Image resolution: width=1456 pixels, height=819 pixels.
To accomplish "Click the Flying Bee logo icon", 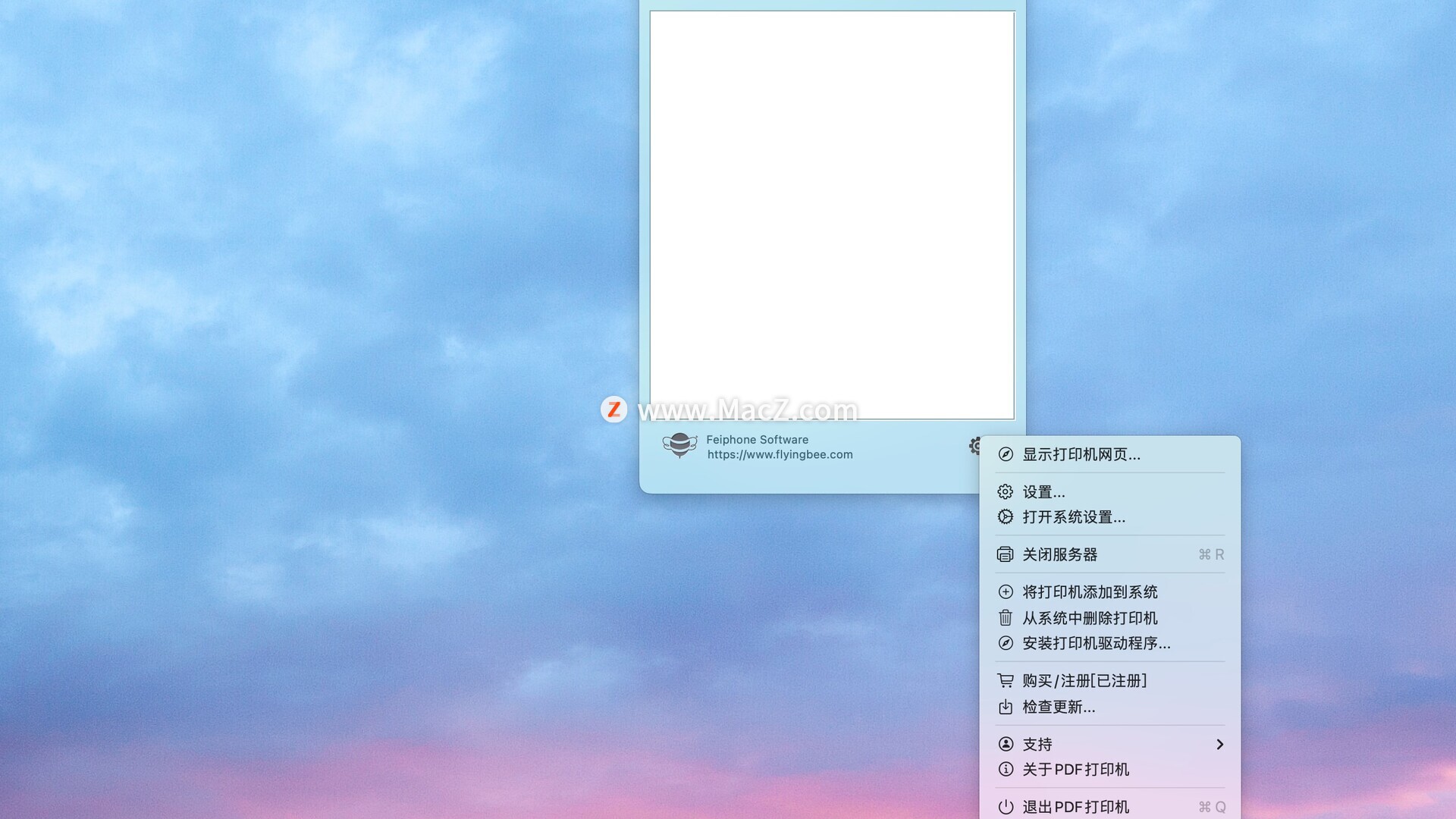I will [x=679, y=445].
